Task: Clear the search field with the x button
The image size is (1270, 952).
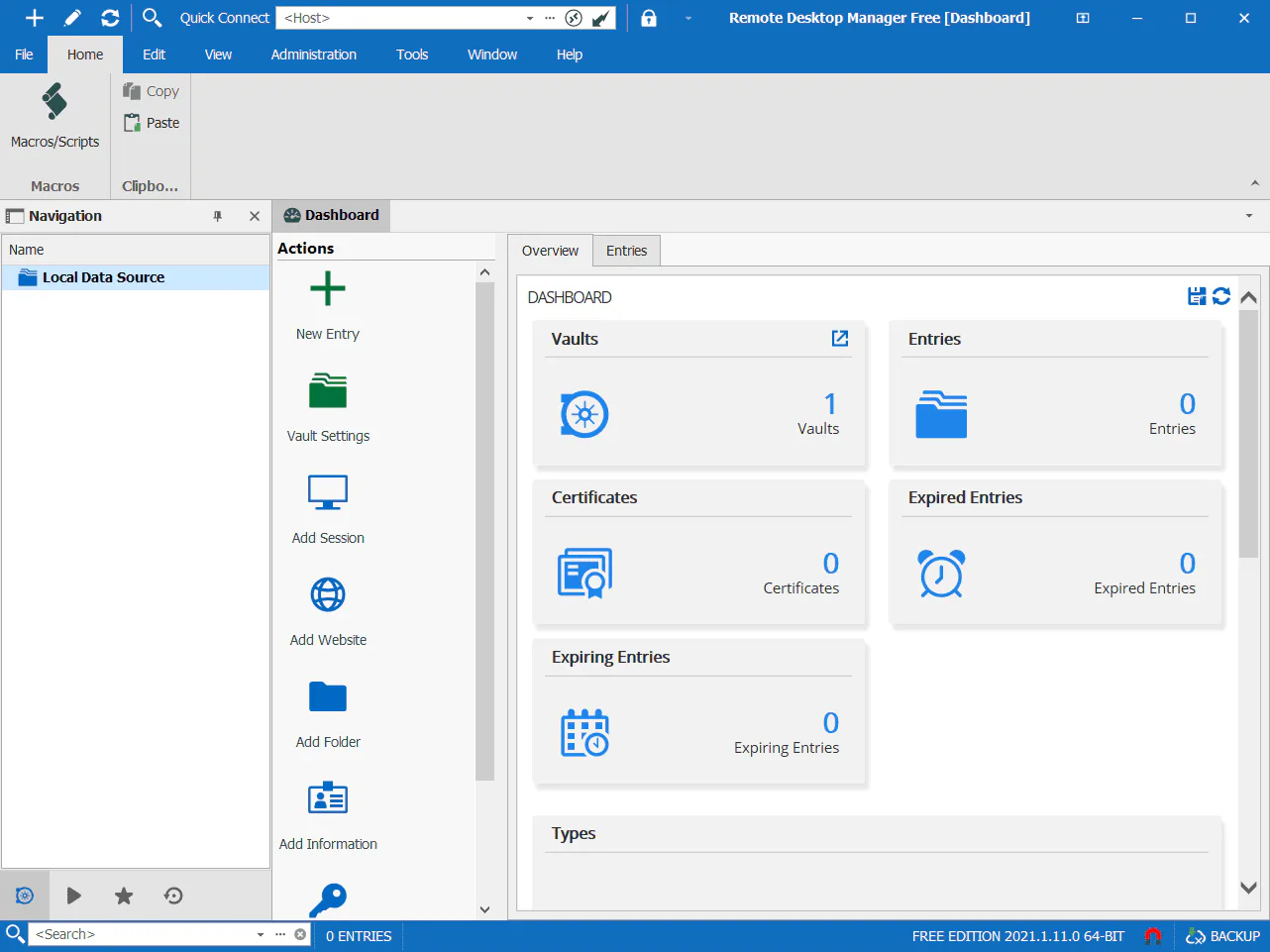Action: [300, 934]
